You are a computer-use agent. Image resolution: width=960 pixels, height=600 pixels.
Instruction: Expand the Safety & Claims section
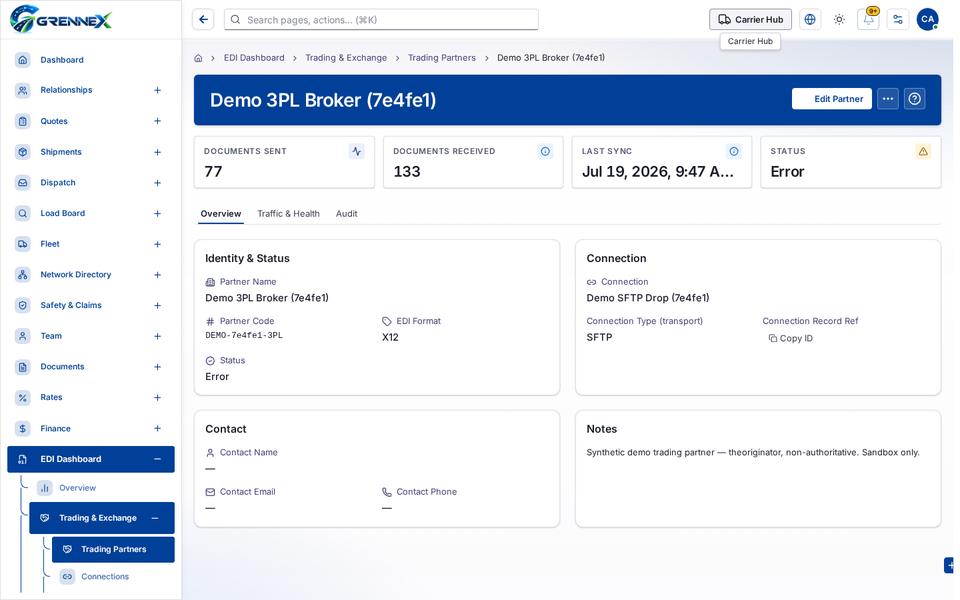157,306
